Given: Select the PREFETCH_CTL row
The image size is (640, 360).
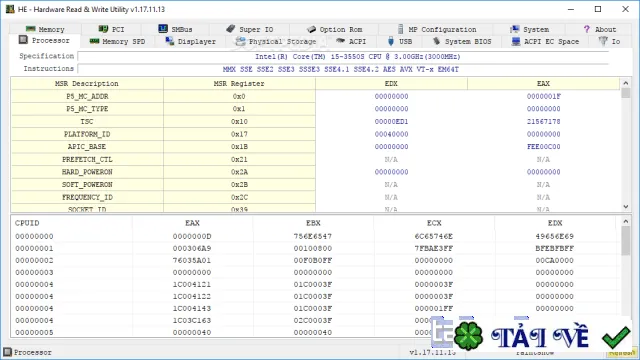Looking at the screenshot, I should click(x=315, y=159).
